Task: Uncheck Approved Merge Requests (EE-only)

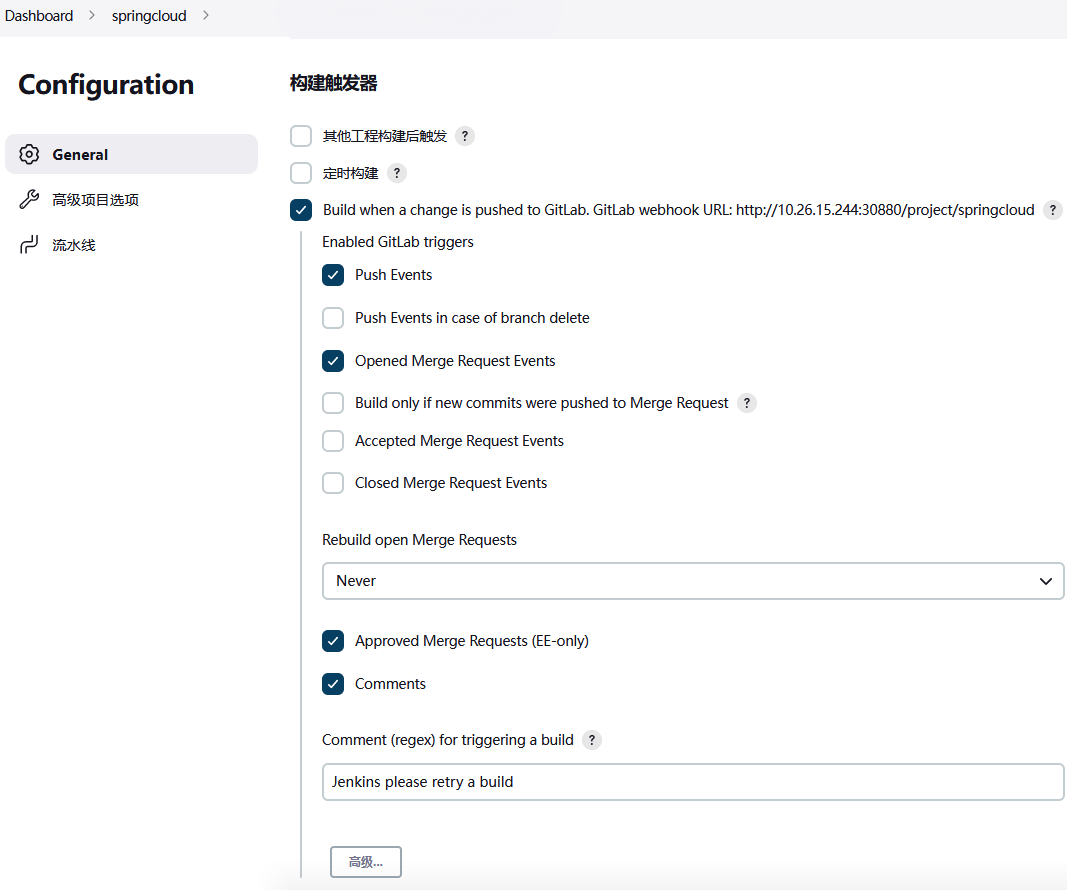Action: coord(333,641)
